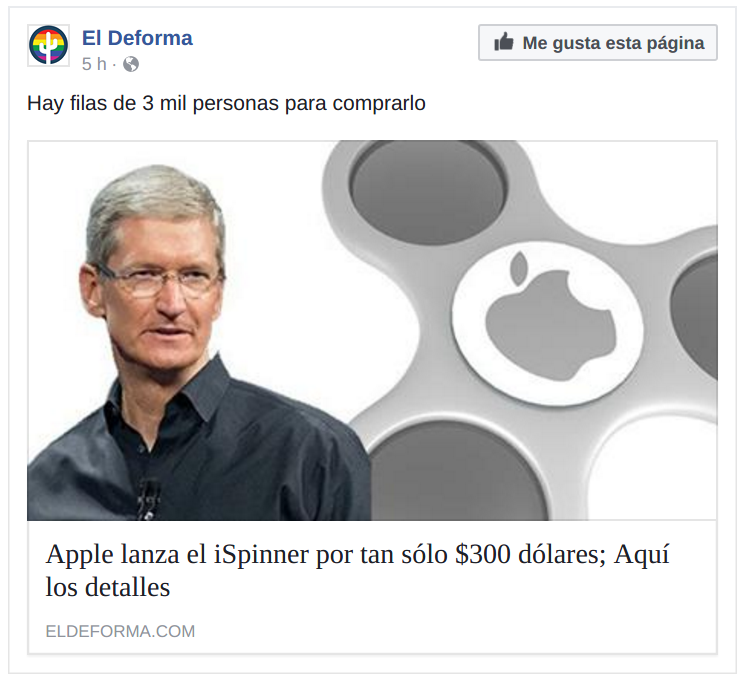Open the El Deforma page name link

click(137, 38)
